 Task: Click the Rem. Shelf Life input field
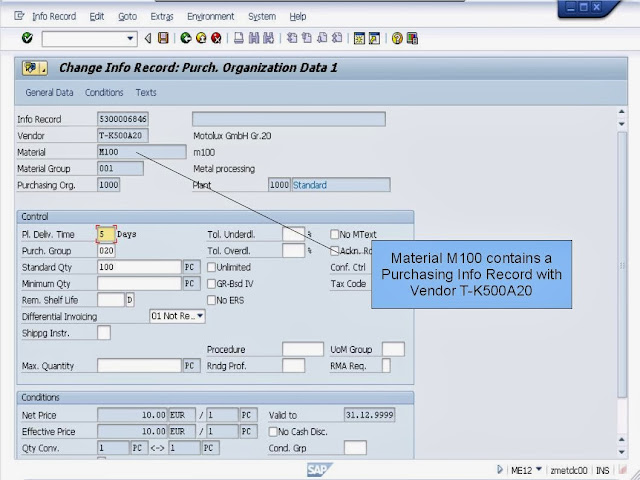click(x=111, y=300)
